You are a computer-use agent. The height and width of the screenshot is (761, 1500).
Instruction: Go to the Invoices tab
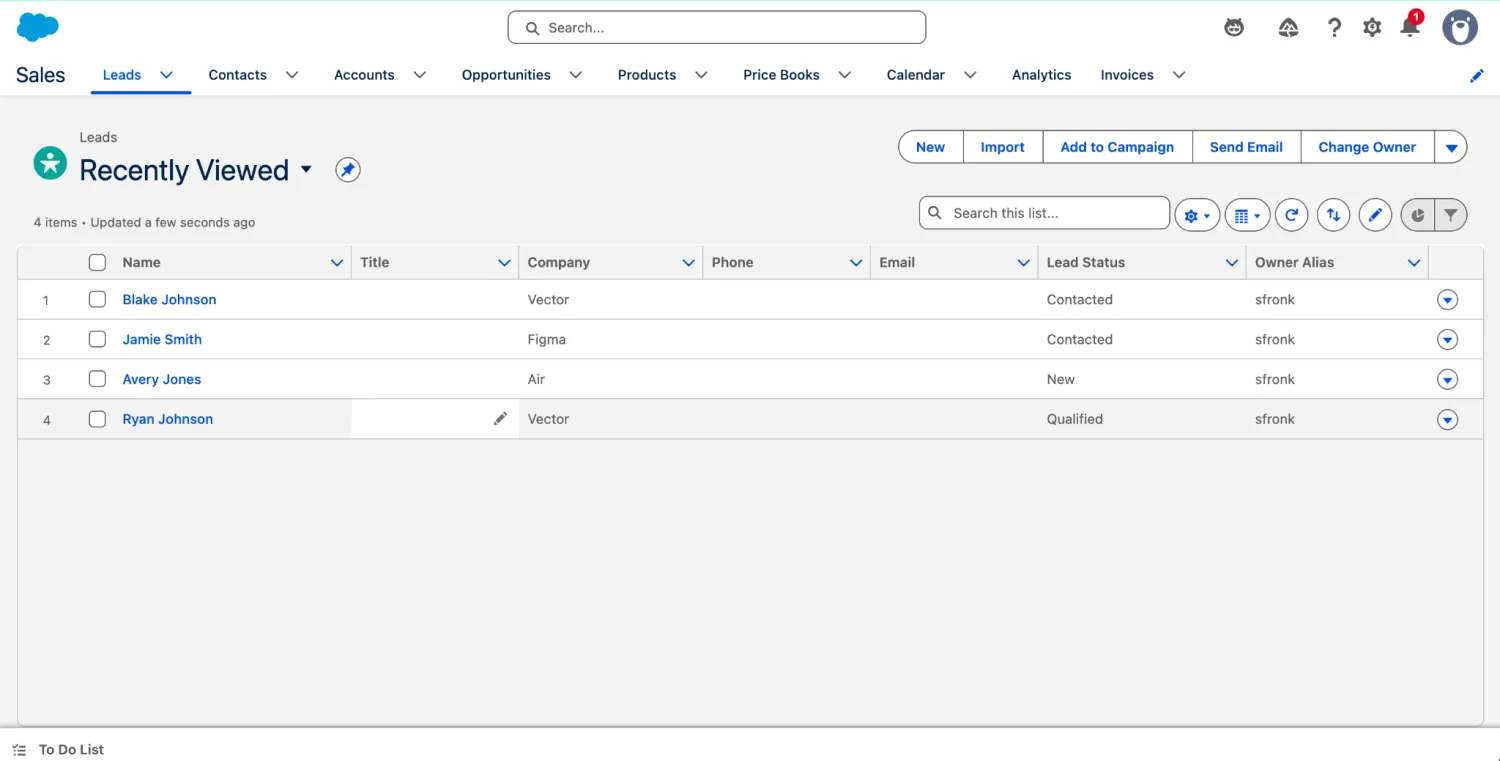pyautogui.click(x=1127, y=75)
